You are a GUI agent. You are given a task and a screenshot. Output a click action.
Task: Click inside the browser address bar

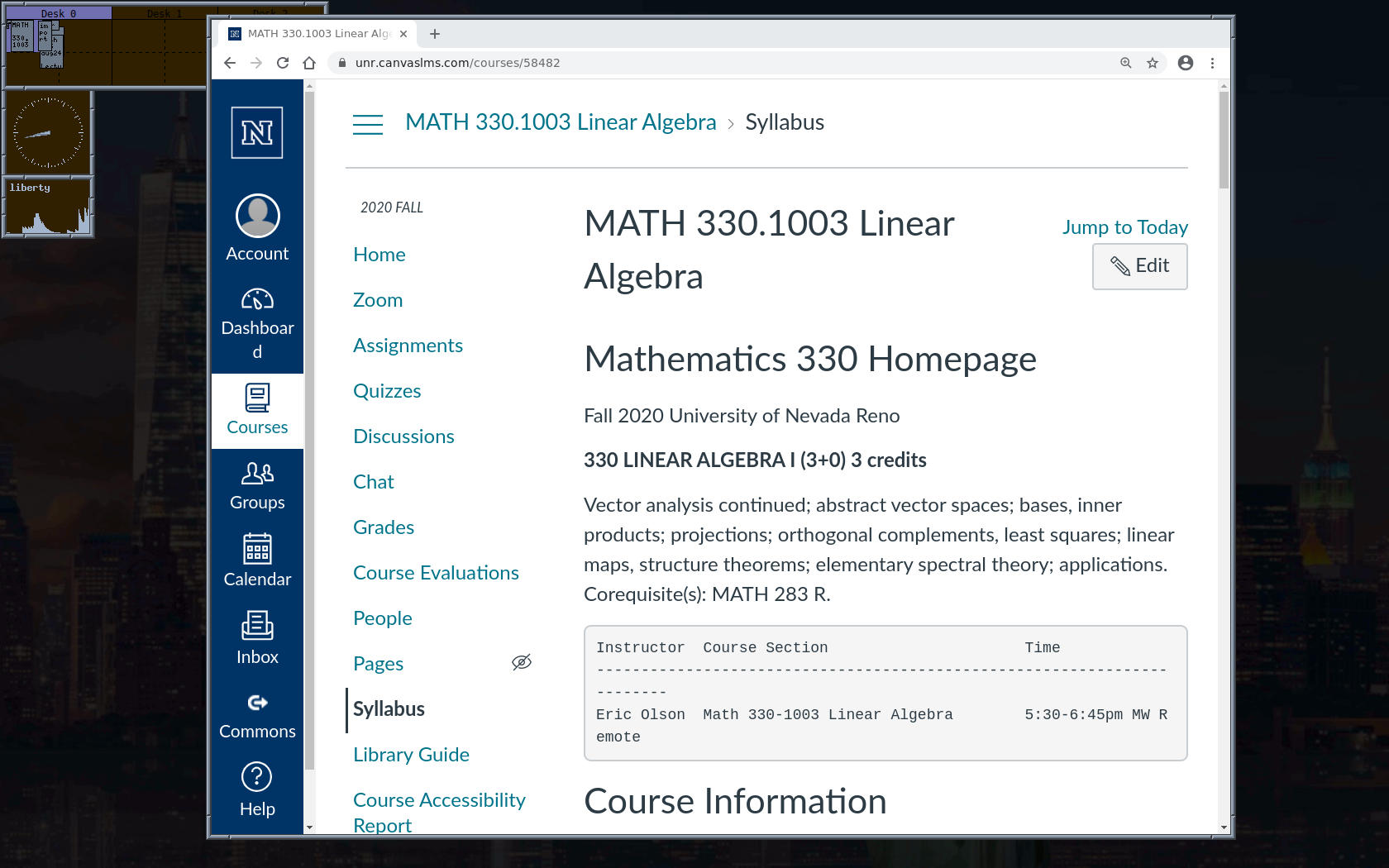pyautogui.click(x=579, y=62)
